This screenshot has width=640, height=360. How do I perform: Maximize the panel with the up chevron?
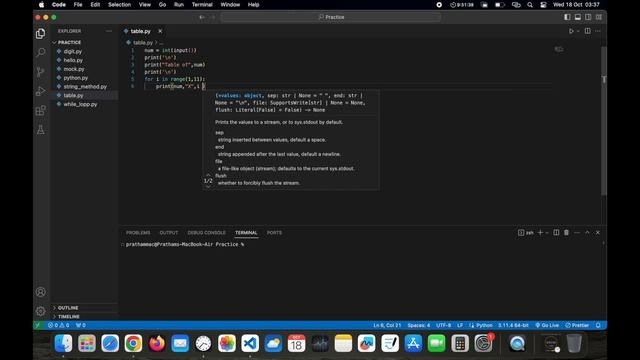point(587,232)
